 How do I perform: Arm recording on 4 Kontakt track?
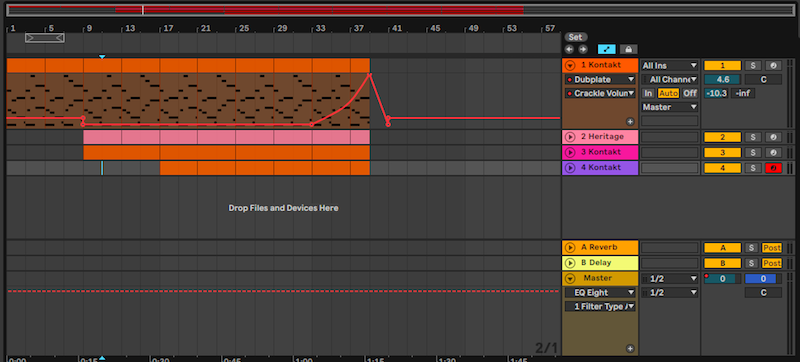click(773, 168)
